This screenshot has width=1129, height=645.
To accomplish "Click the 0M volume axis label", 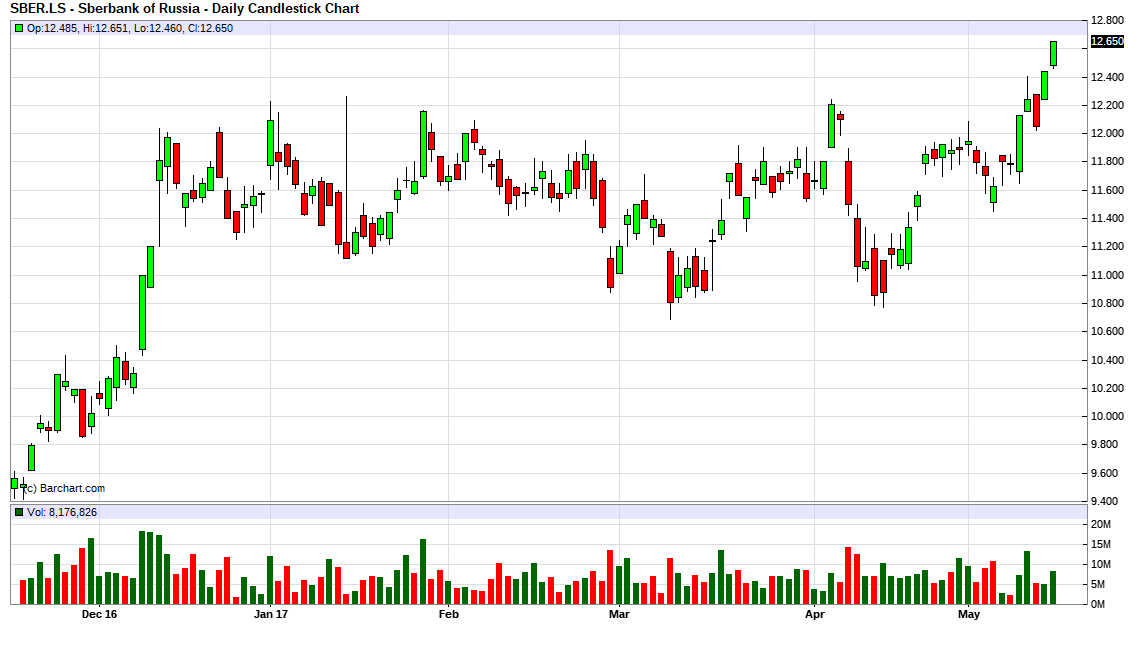I will click(x=1098, y=604).
